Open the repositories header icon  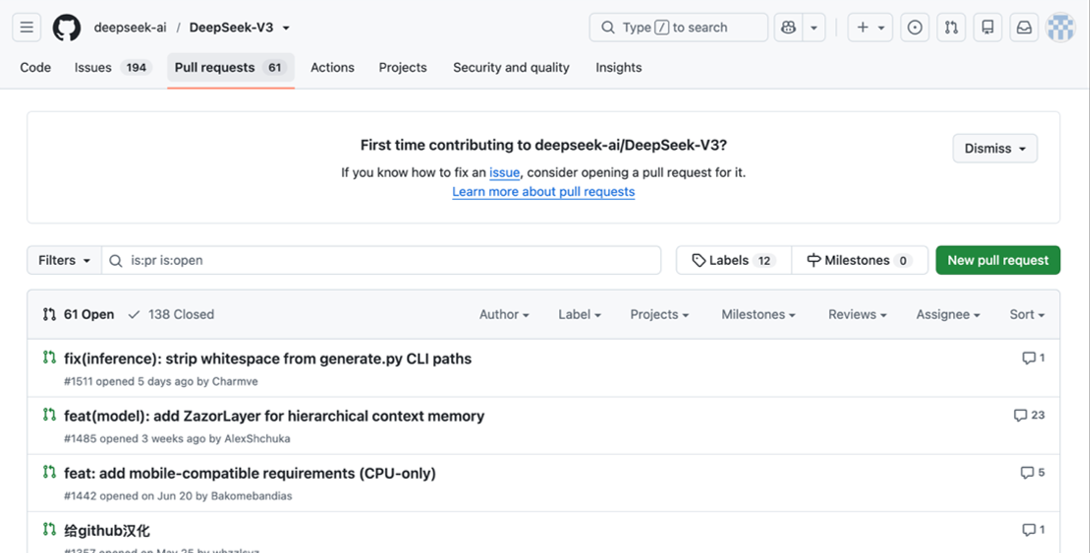(x=988, y=28)
